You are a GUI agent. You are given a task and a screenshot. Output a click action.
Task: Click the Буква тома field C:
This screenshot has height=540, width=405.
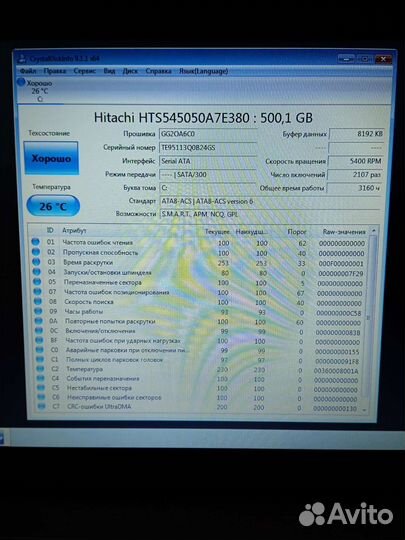208,188
